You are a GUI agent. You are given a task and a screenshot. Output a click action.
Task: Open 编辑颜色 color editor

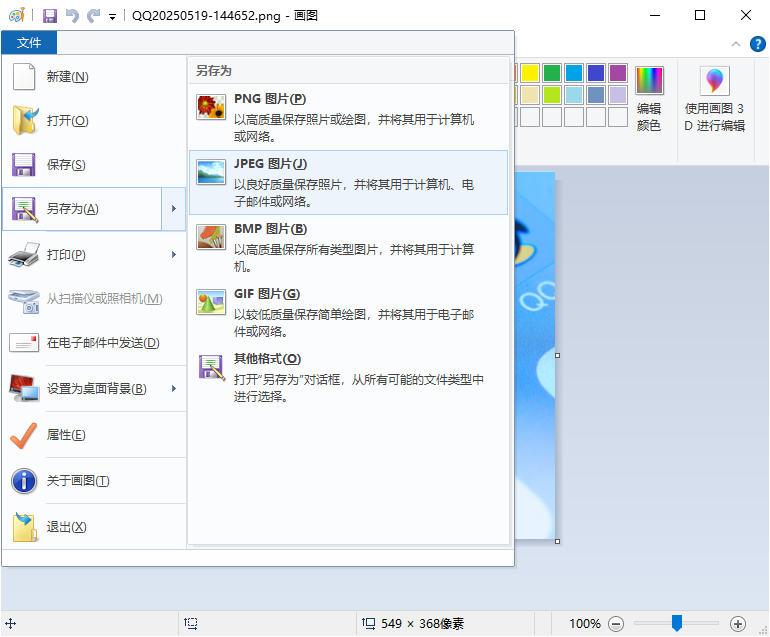[649, 100]
